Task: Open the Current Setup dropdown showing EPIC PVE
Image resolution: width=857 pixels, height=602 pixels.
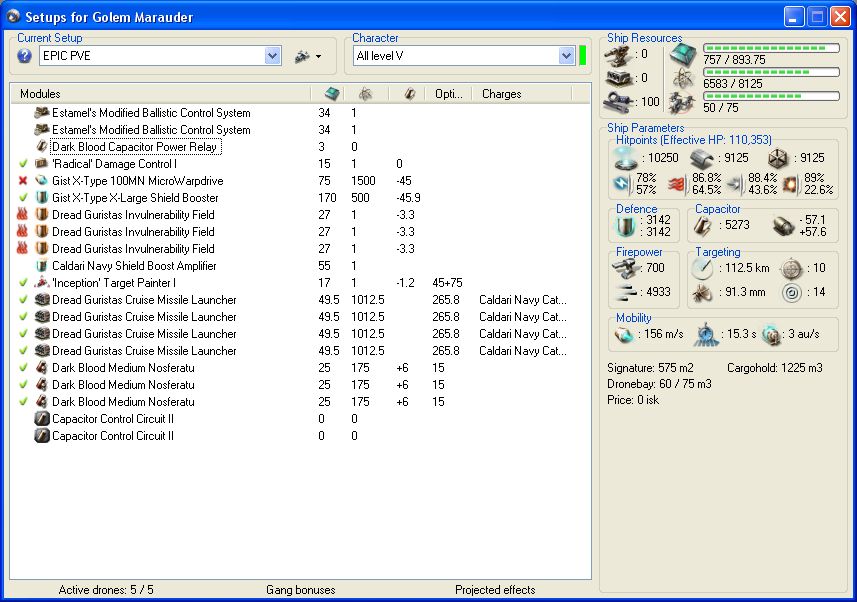Action: pyautogui.click(x=272, y=56)
